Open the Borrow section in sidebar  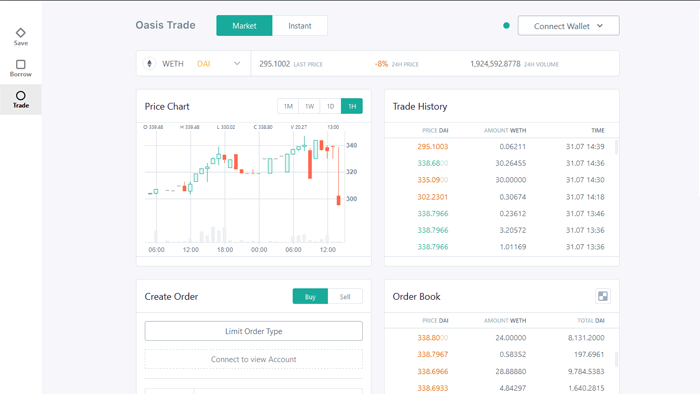[x=21, y=68]
